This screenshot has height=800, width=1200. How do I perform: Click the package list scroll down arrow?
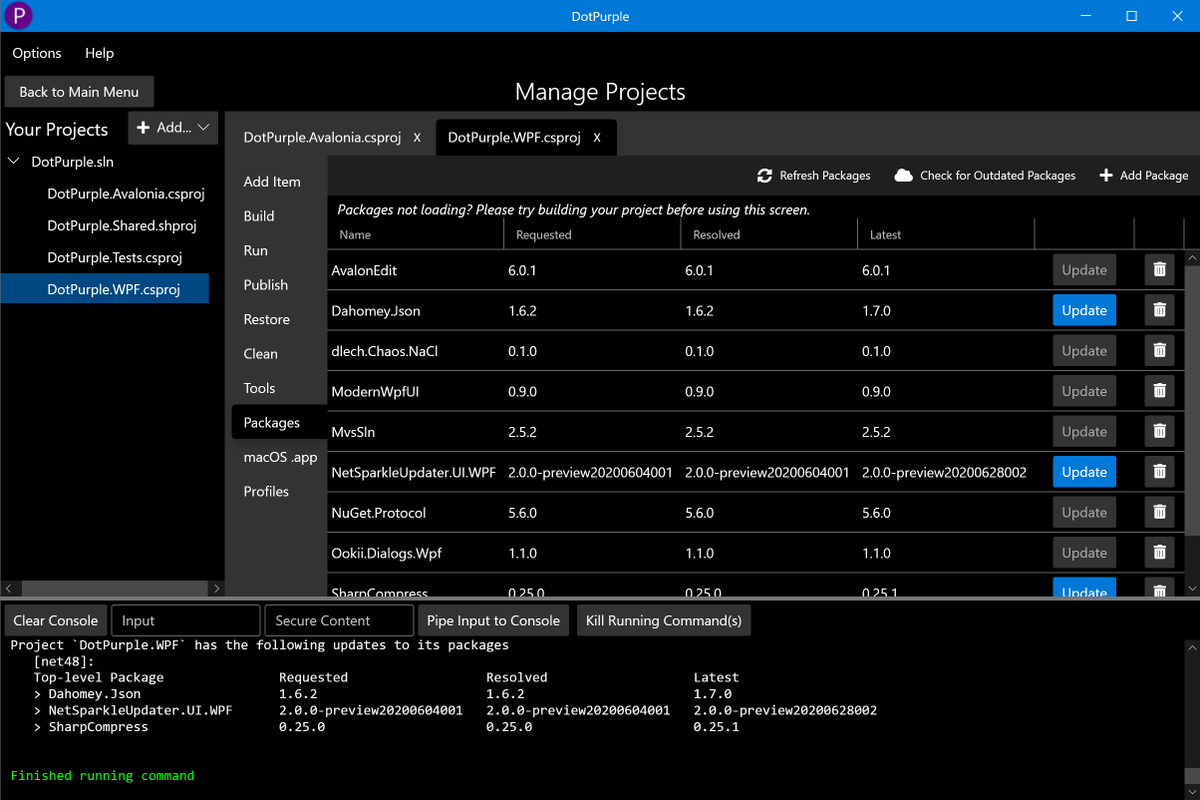pos(1192,589)
